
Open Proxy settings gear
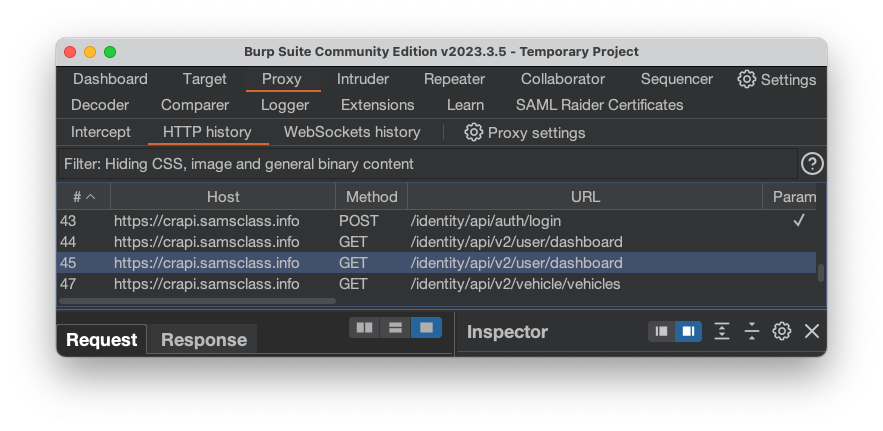pos(474,132)
